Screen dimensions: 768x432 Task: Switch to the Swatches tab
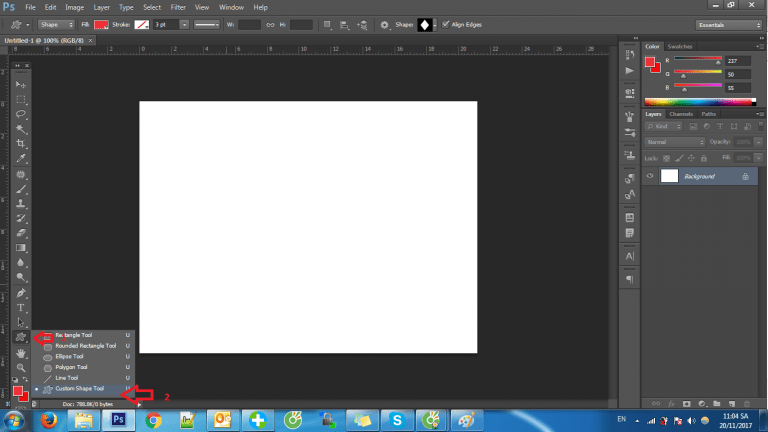pos(679,46)
